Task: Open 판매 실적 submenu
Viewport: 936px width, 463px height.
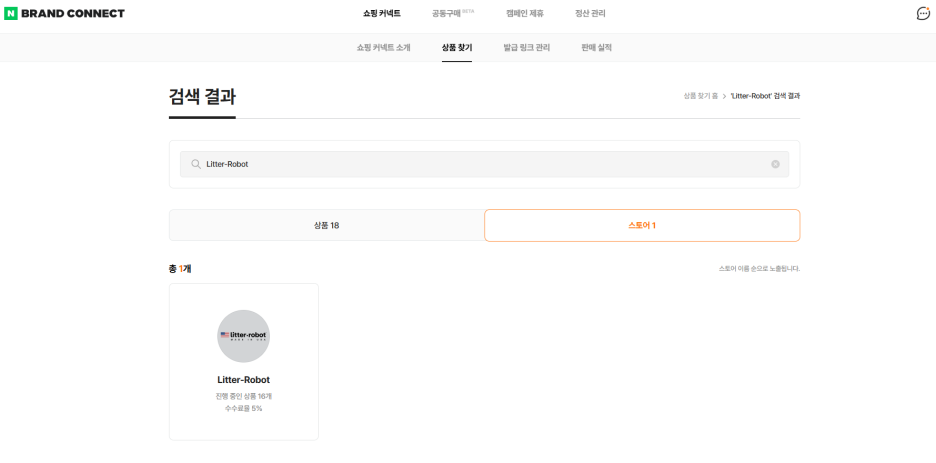Action: pyautogui.click(x=596, y=48)
